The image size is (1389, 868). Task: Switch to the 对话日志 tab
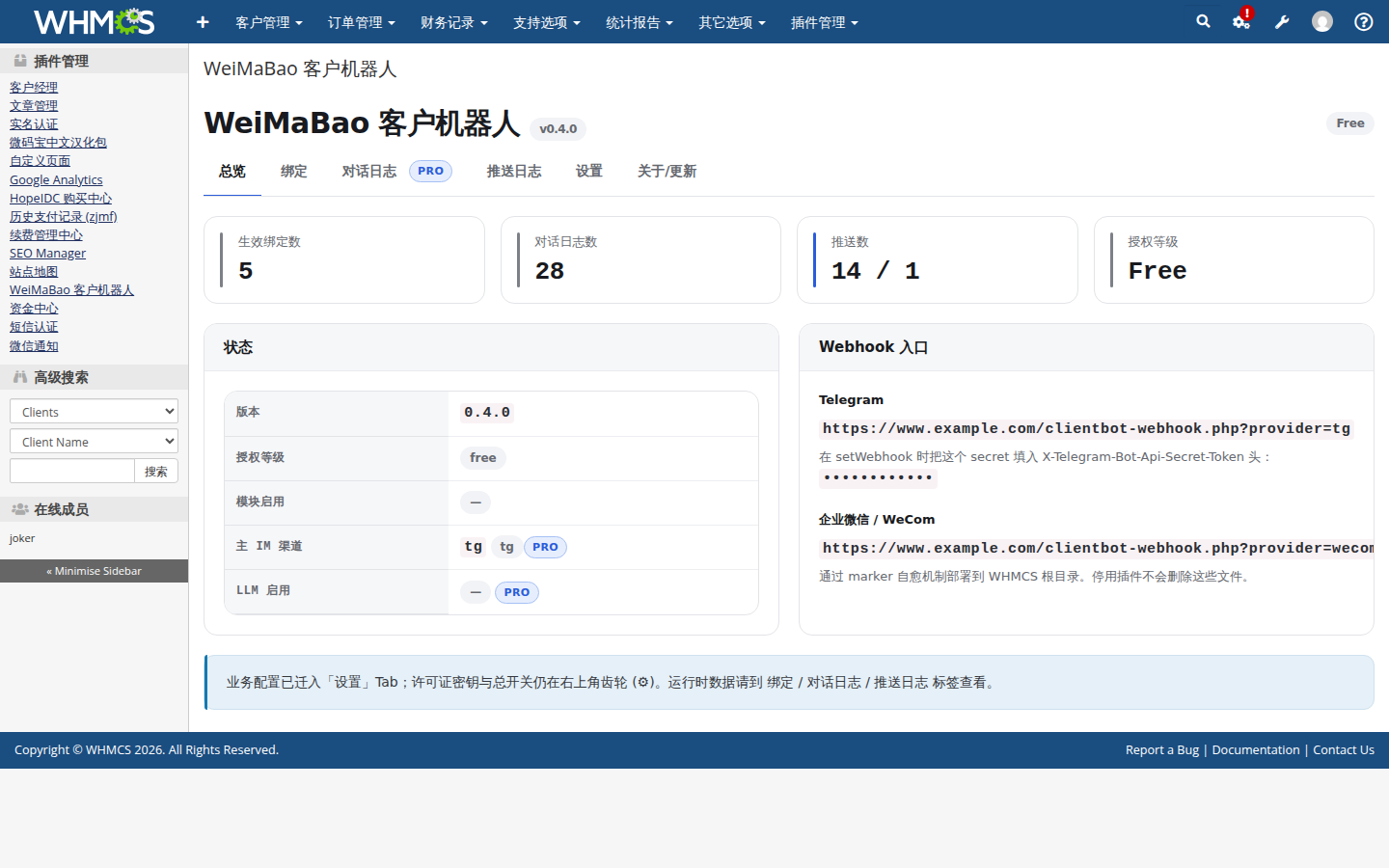[x=369, y=171]
